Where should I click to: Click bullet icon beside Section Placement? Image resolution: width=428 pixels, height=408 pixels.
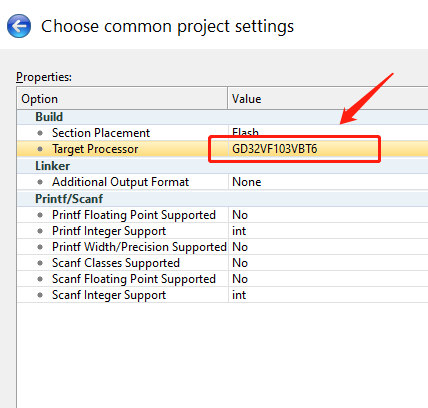(x=40, y=133)
